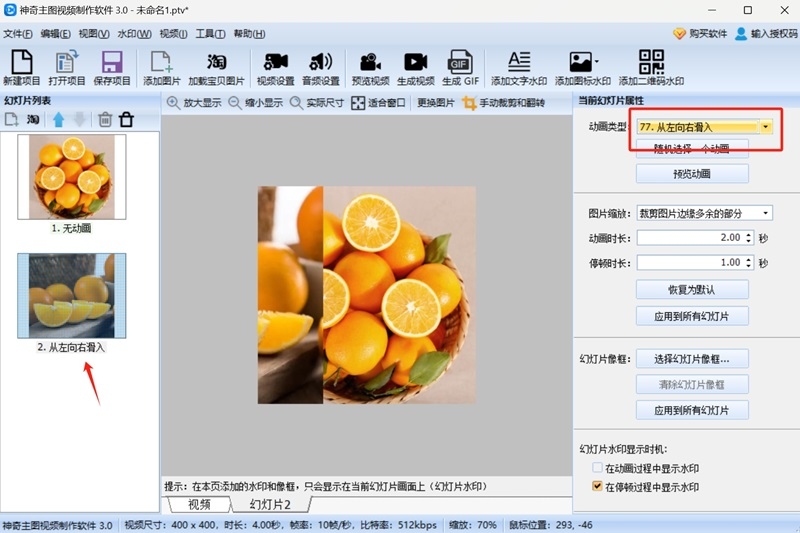Click 应用到所有幻灯片 under animation settings
The height and width of the screenshot is (533, 800).
point(692,316)
